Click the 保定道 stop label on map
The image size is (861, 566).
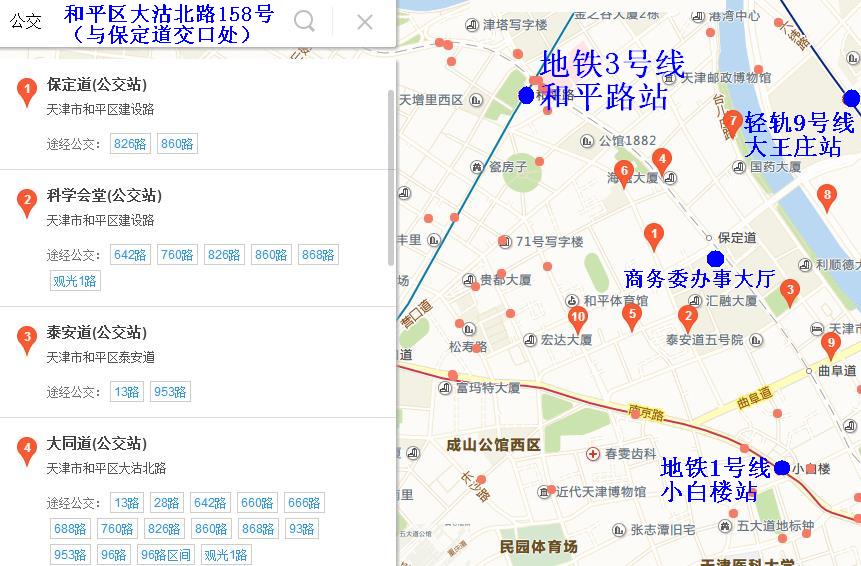click(x=737, y=238)
